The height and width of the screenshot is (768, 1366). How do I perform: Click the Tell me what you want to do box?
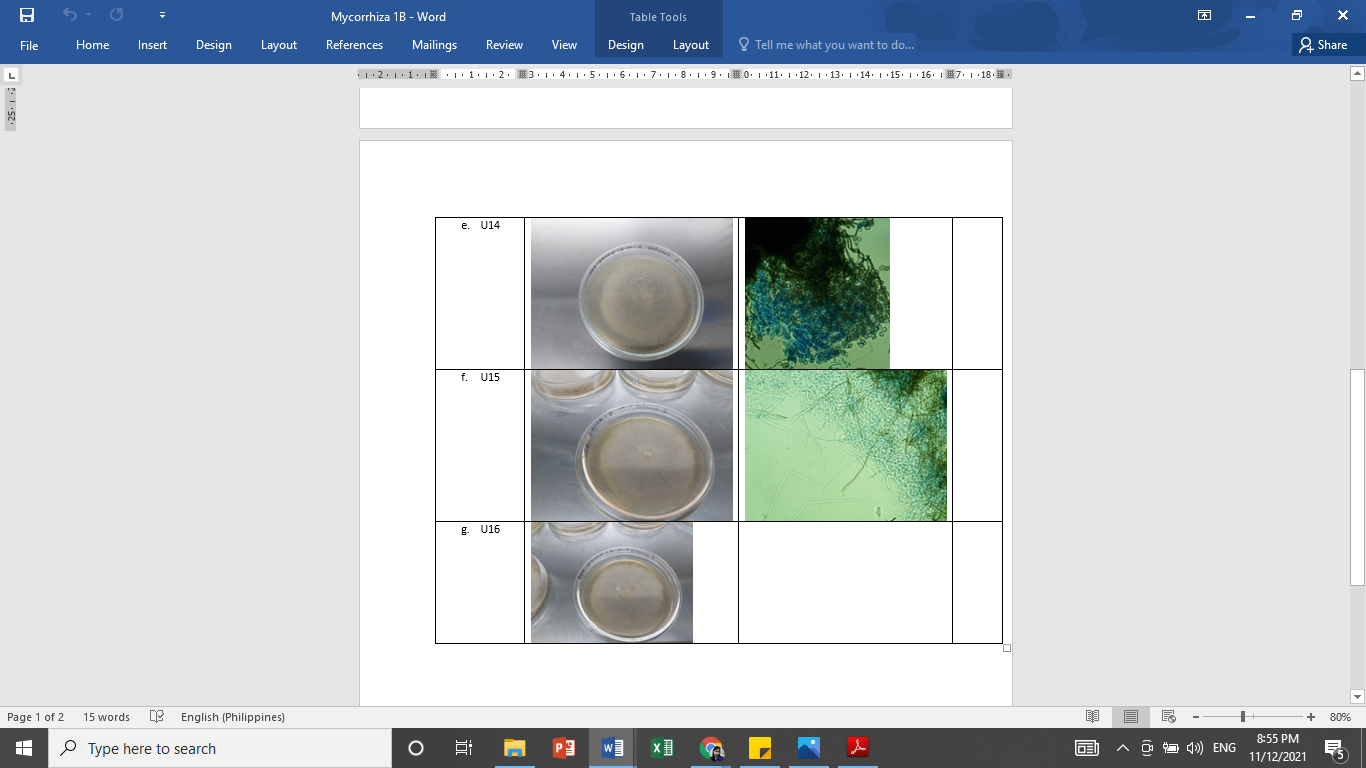(x=826, y=45)
